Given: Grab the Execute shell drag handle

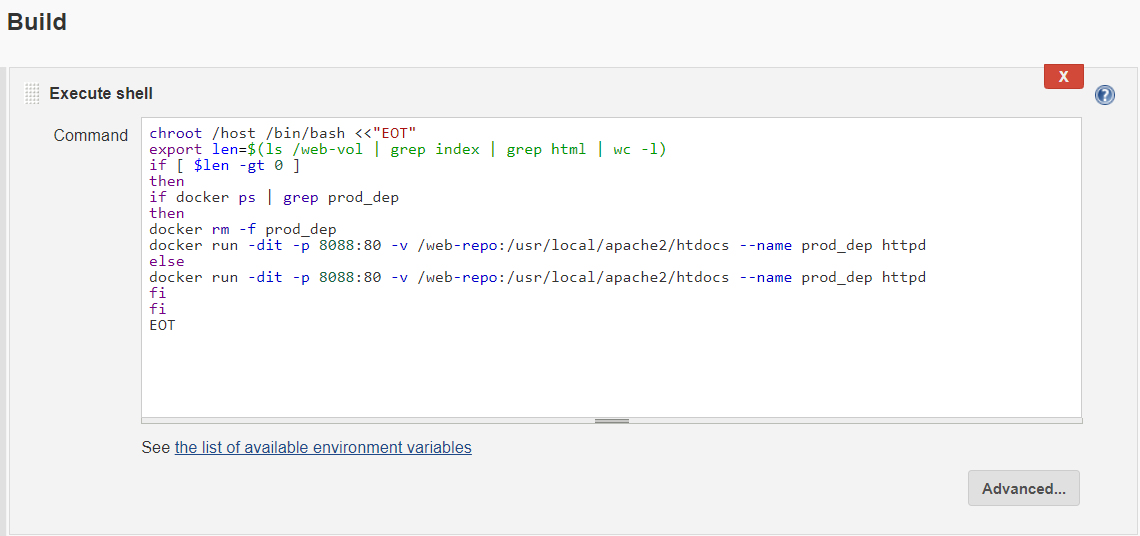Looking at the screenshot, I should (x=32, y=94).
